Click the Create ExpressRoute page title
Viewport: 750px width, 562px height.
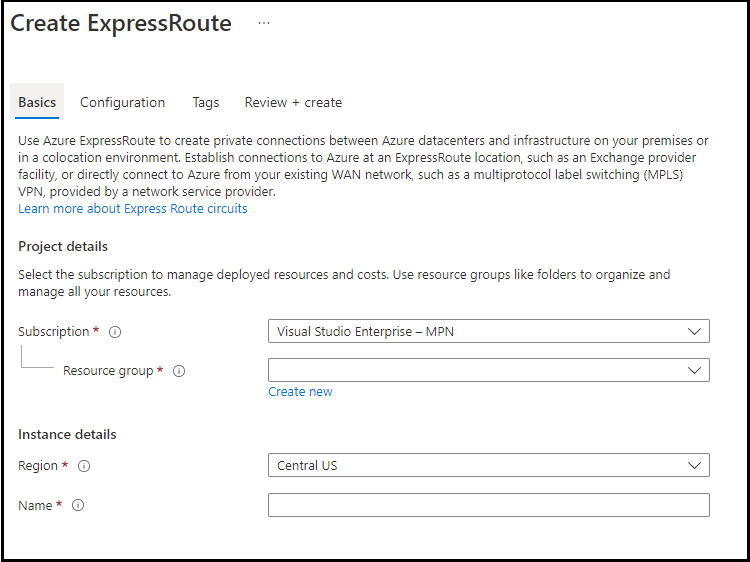tap(121, 24)
